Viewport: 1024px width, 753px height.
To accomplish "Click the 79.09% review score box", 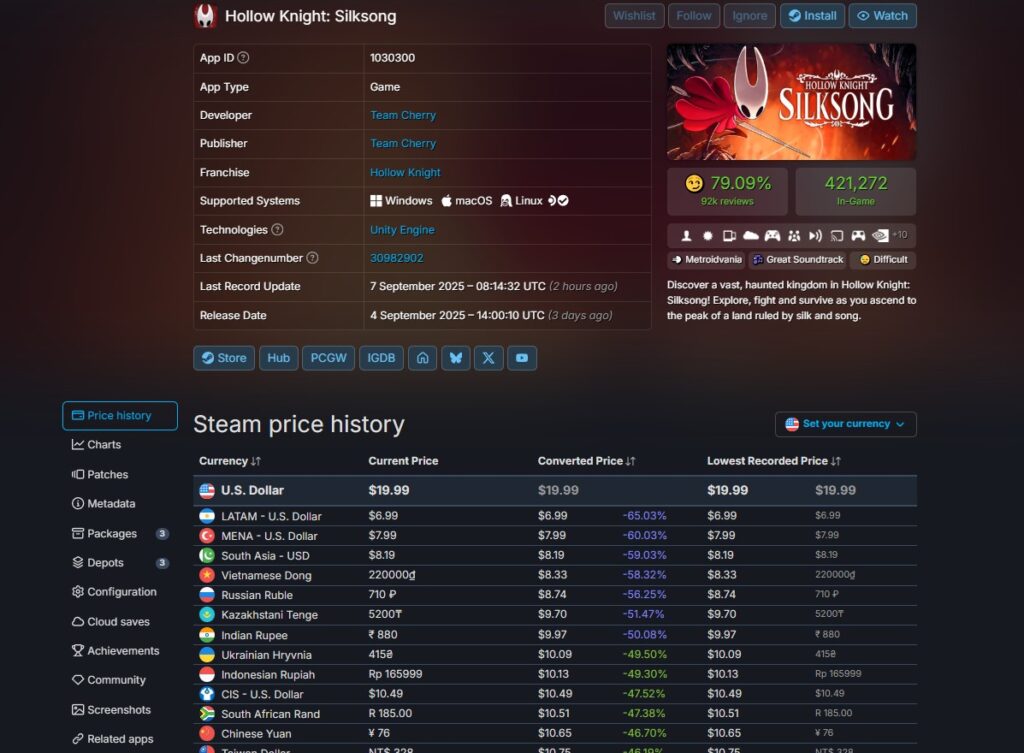I will pos(728,191).
